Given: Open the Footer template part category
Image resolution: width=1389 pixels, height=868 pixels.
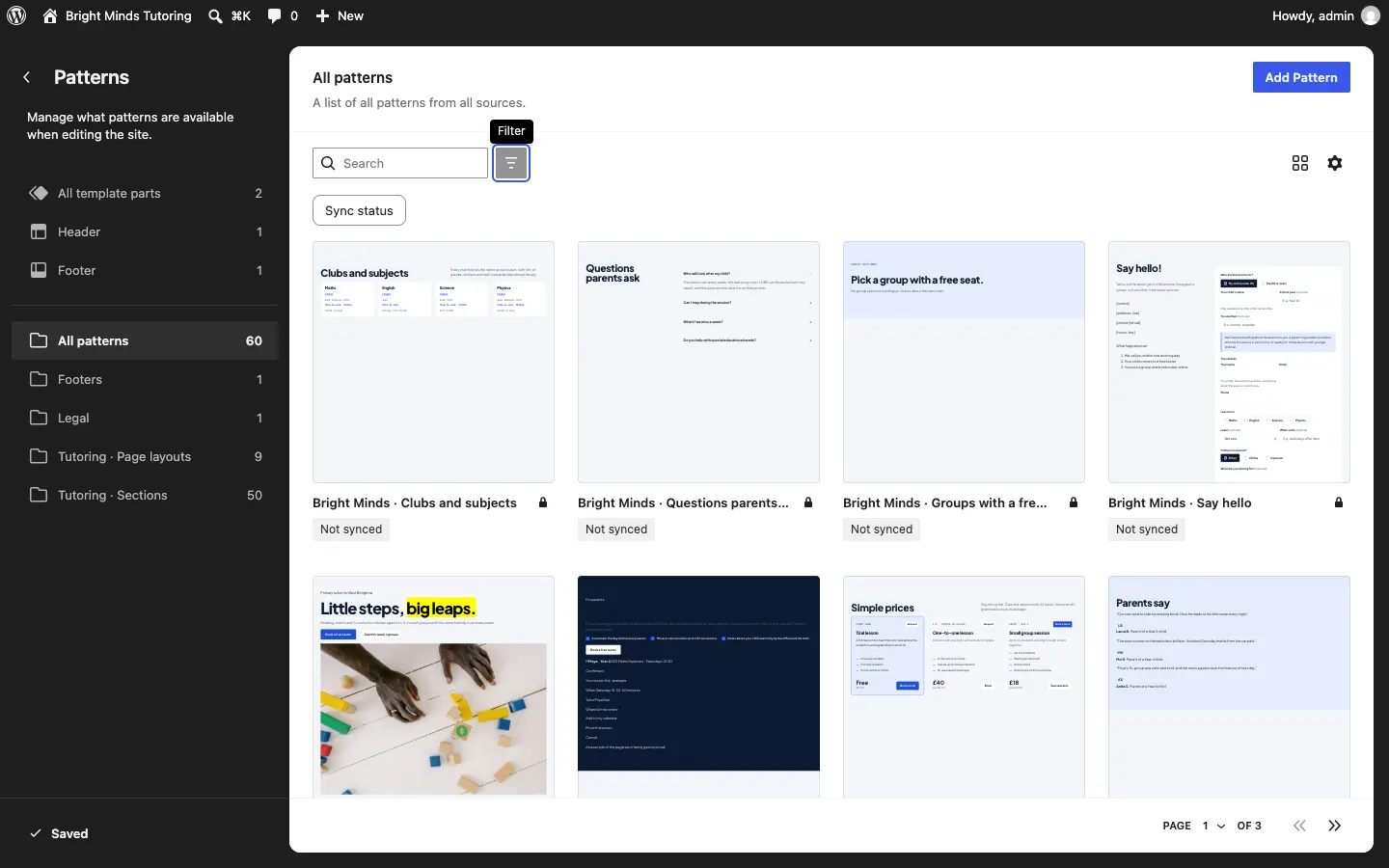Looking at the screenshot, I should tap(145, 270).
